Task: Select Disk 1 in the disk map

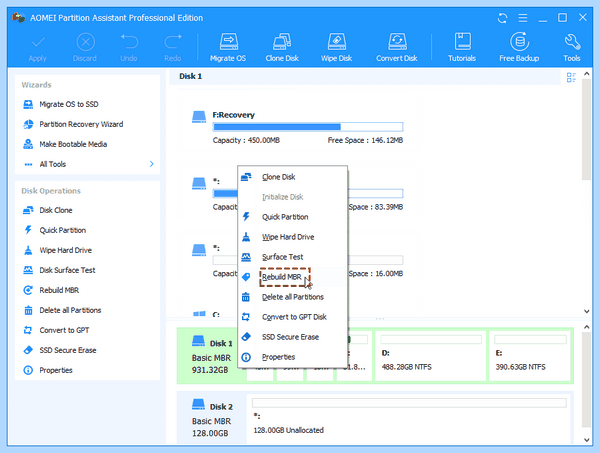Action: [x=212, y=356]
